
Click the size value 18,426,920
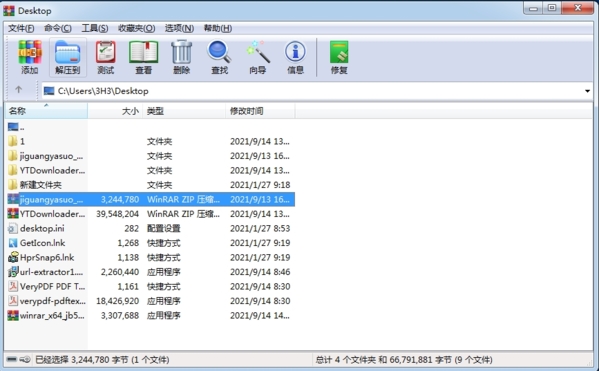(117, 301)
